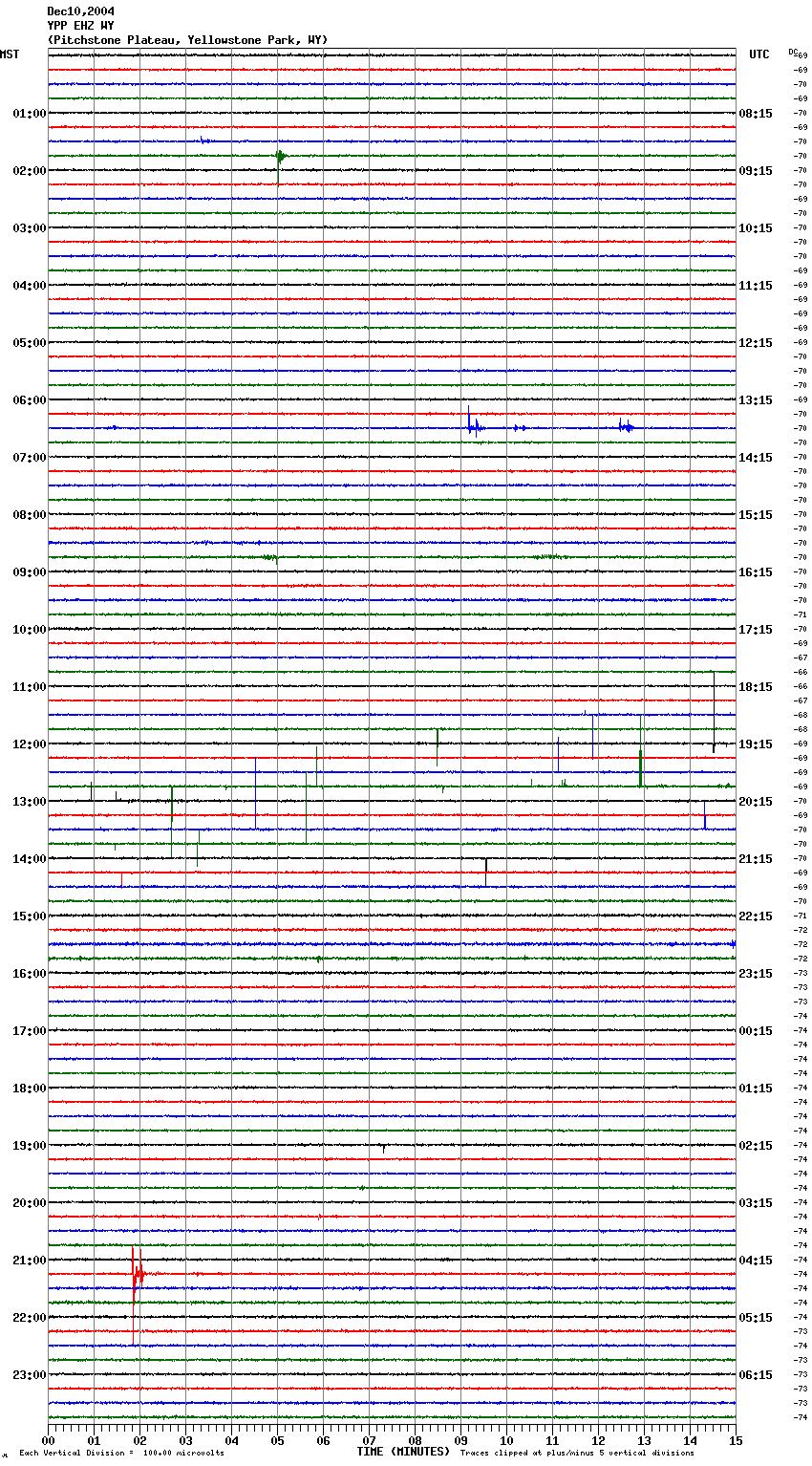The image size is (812, 1466).
Task: Click the 14:15 UTC time label
Action: tap(756, 458)
